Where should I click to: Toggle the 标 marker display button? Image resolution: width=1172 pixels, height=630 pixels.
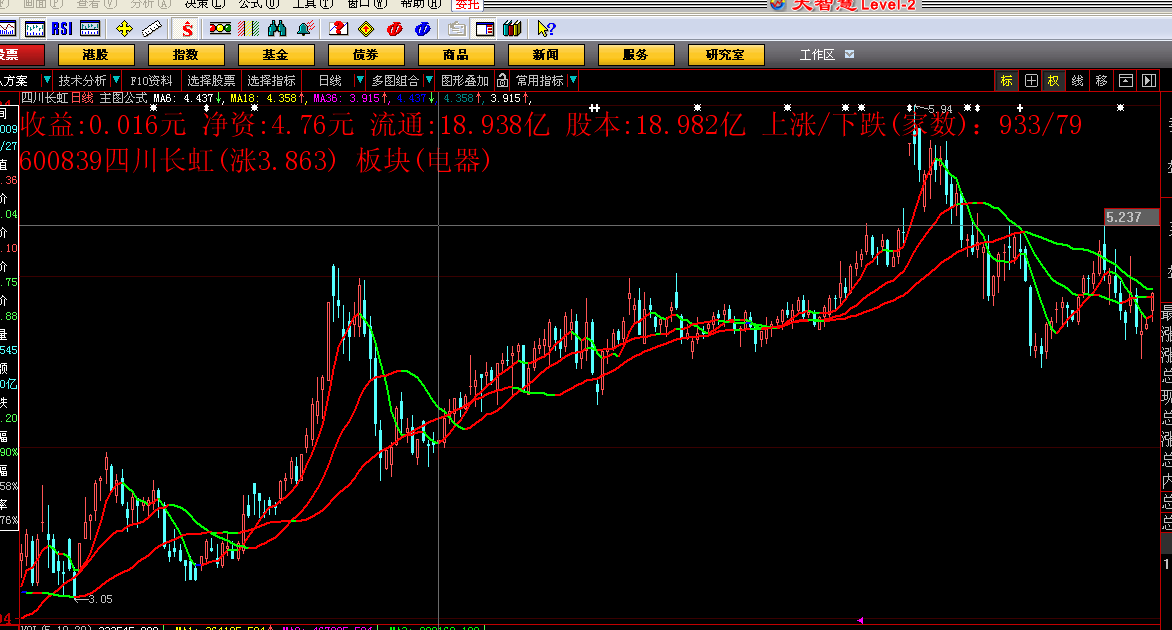[x=1006, y=80]
